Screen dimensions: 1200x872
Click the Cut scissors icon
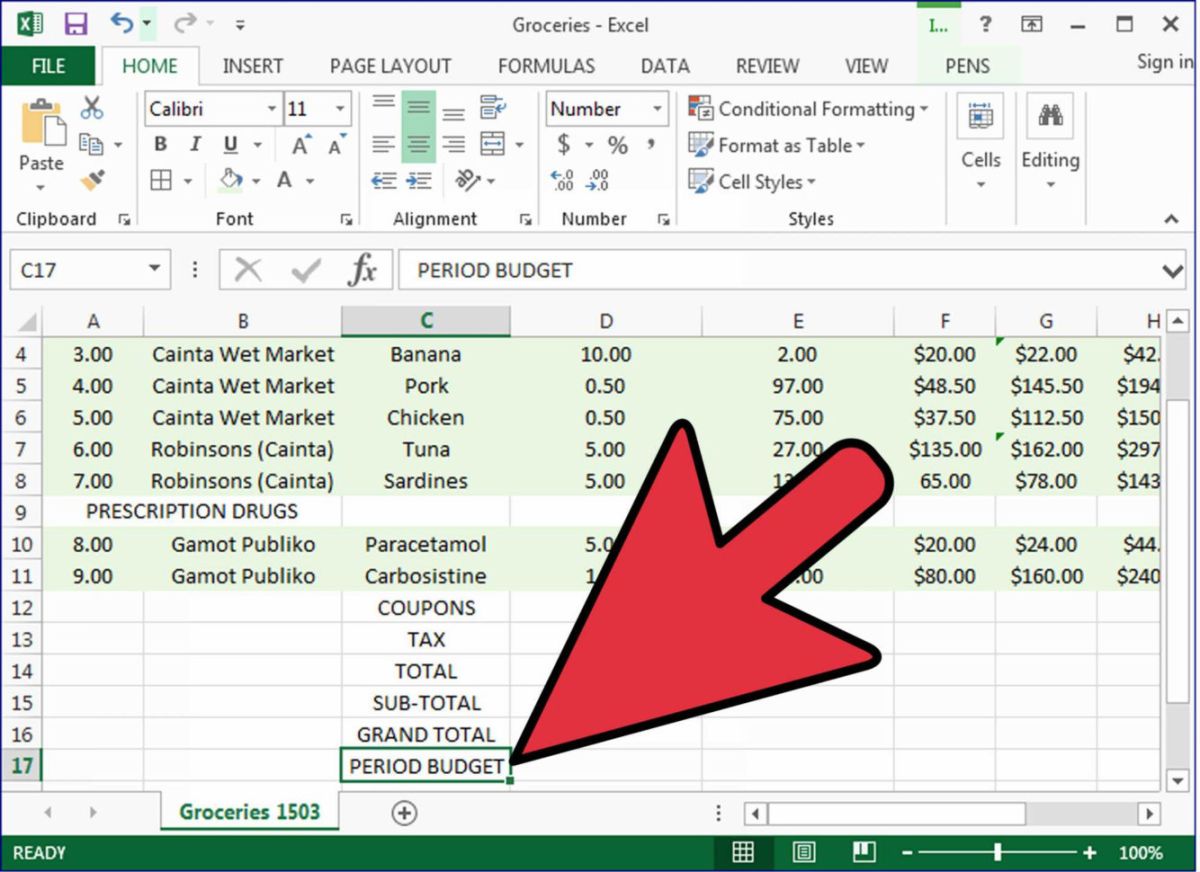pyautogui.click(x=91, y=106)
